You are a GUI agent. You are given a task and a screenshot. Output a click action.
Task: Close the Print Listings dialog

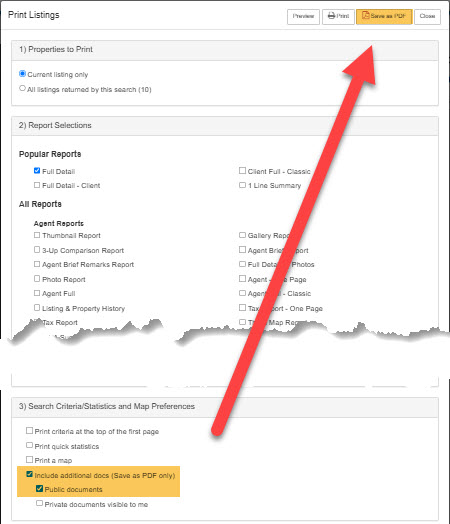[x=427, y=16]
